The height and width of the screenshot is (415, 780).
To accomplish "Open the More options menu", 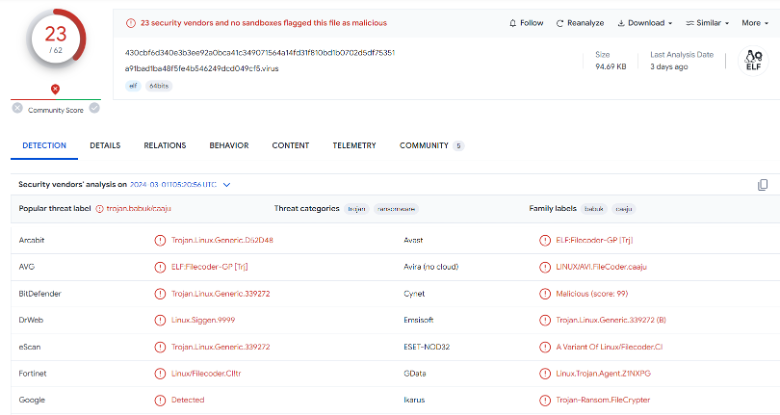I will tap(755, 23).
